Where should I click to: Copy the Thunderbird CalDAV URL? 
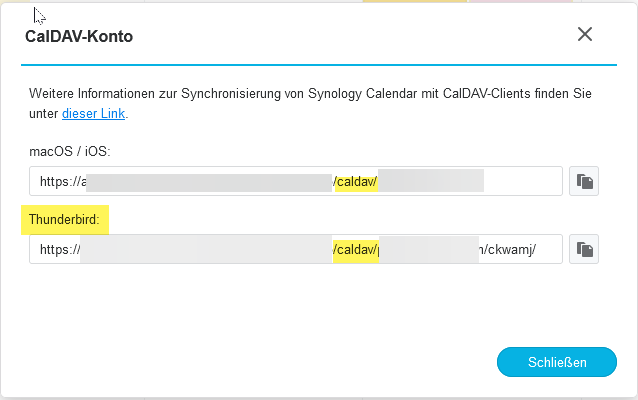tap(584, 249)
